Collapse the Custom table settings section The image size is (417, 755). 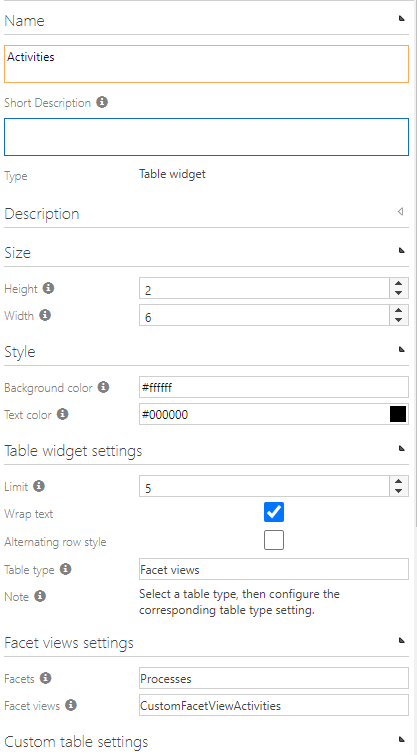pyautogui.click(x=401, y=739)
